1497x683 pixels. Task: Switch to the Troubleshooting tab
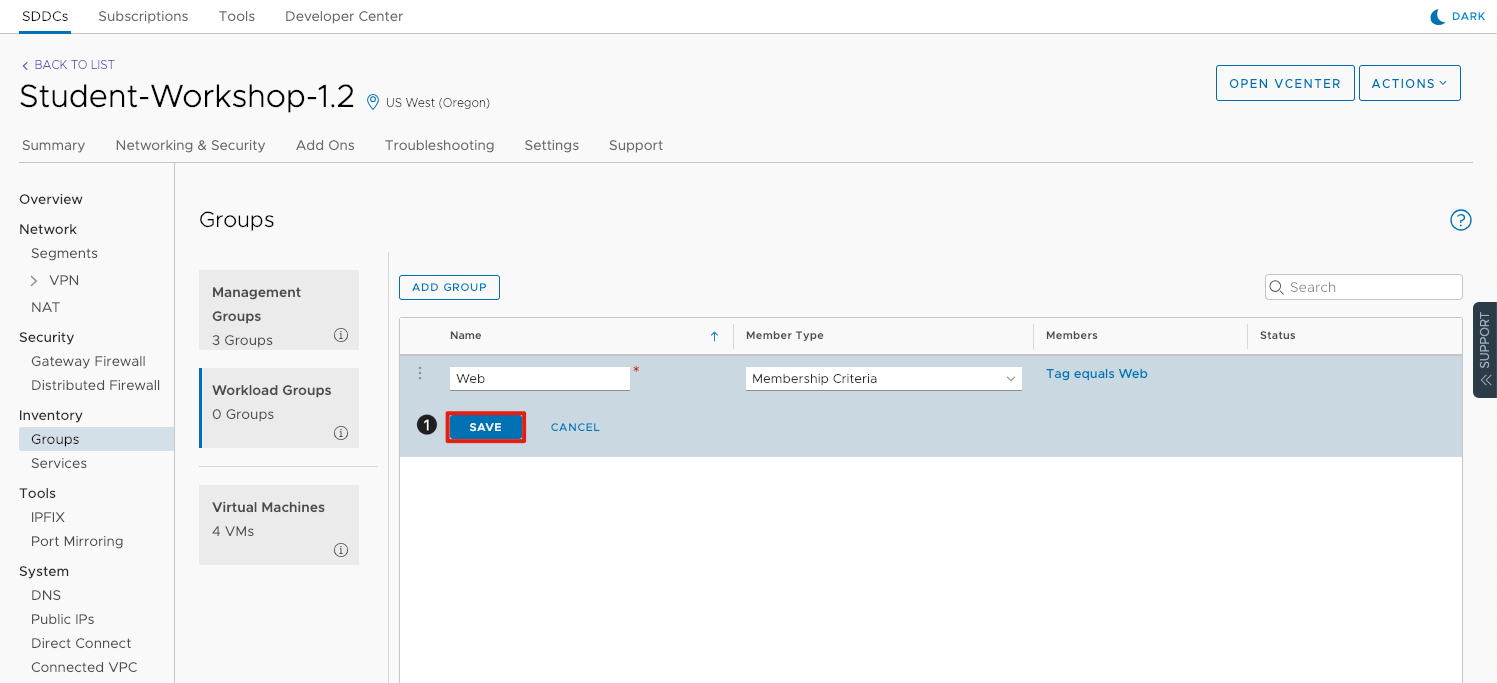coord(439,145)
